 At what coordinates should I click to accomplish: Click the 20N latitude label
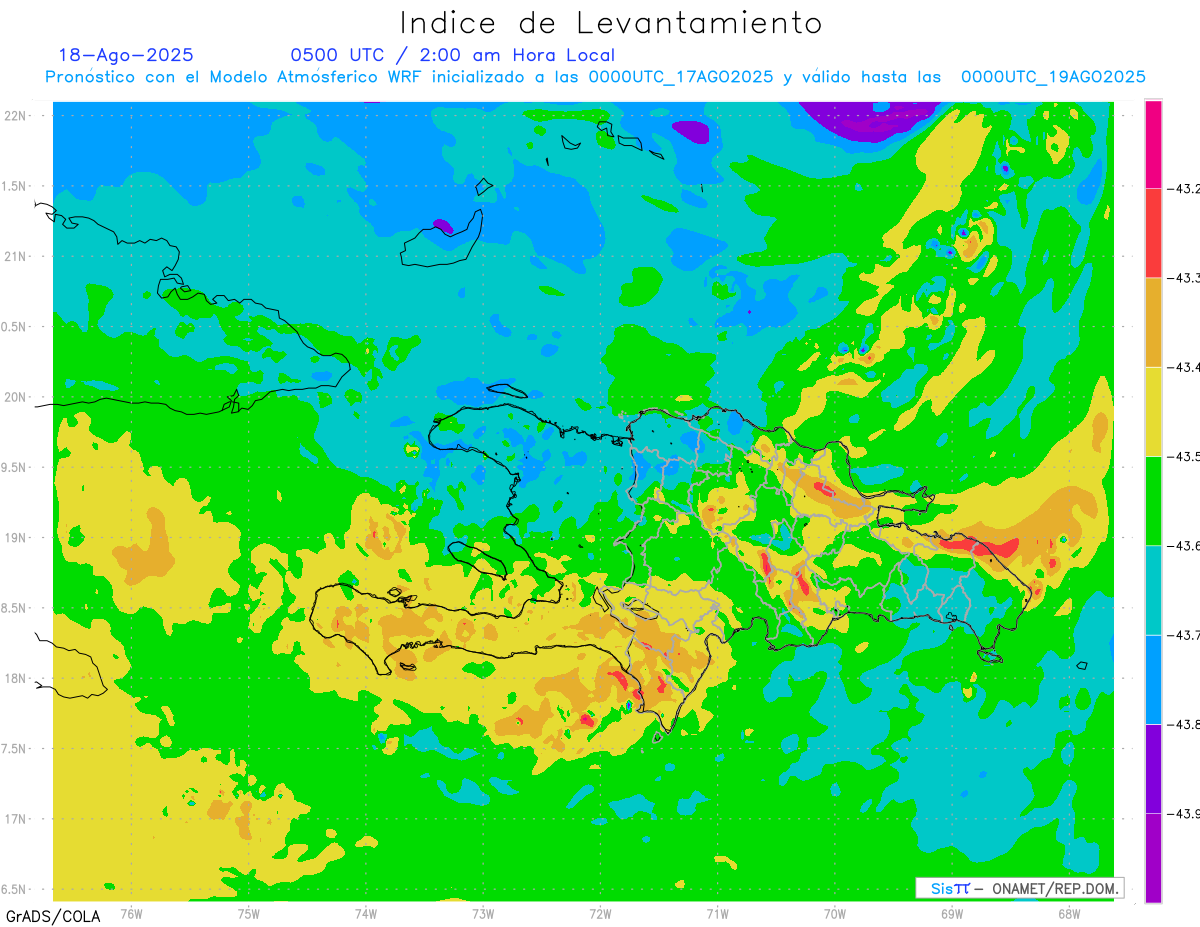tap(16, 397)
